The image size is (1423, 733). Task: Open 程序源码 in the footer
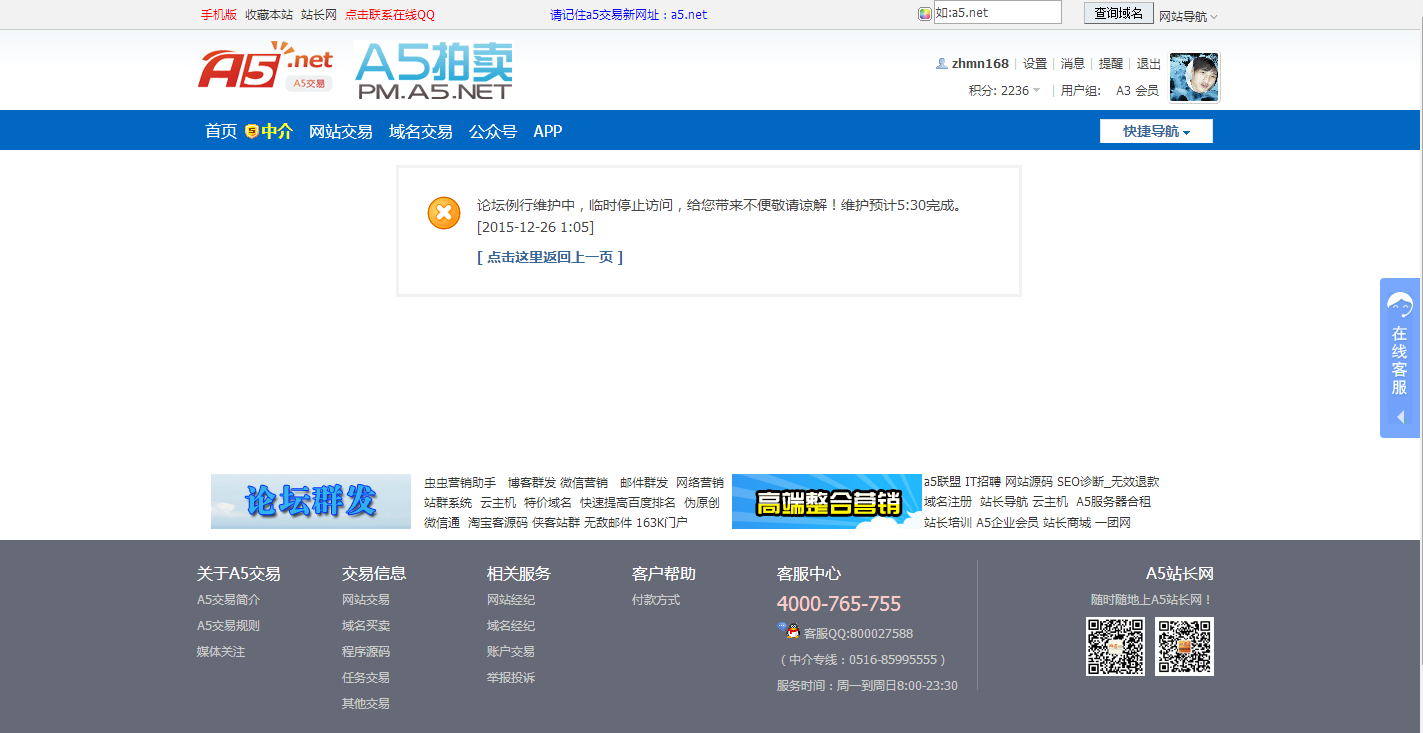click(366, 652)
